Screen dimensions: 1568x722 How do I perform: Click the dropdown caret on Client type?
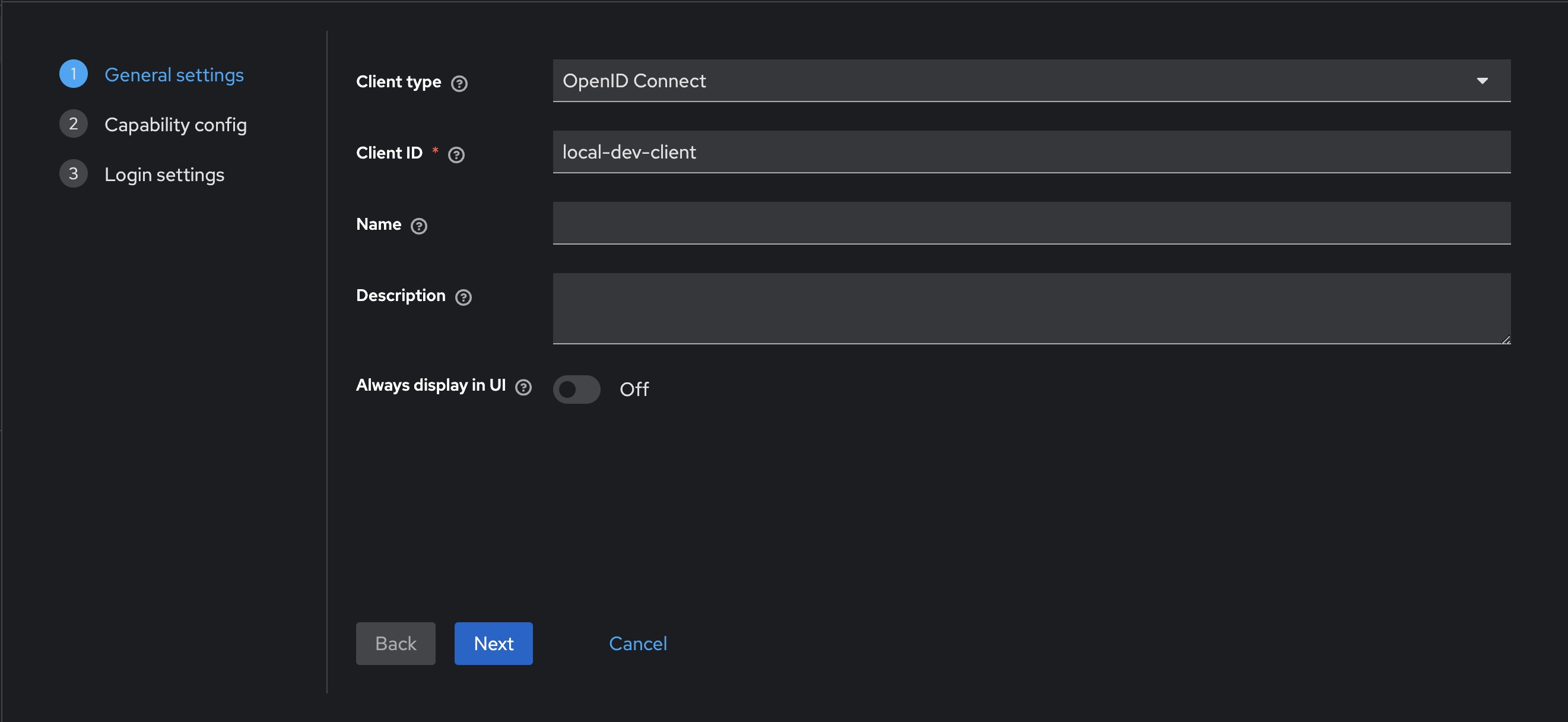click(x=1483, y=80)
